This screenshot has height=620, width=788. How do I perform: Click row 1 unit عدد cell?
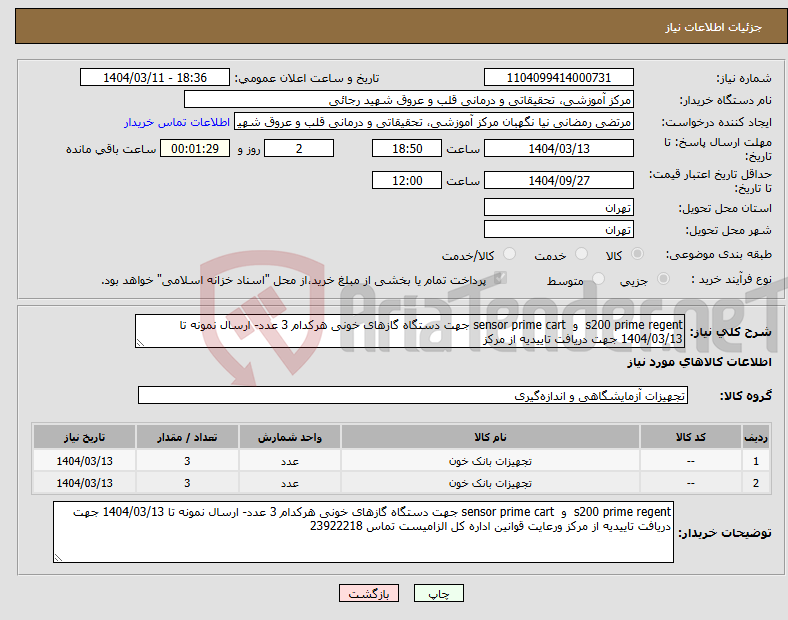tap(290, 461)
